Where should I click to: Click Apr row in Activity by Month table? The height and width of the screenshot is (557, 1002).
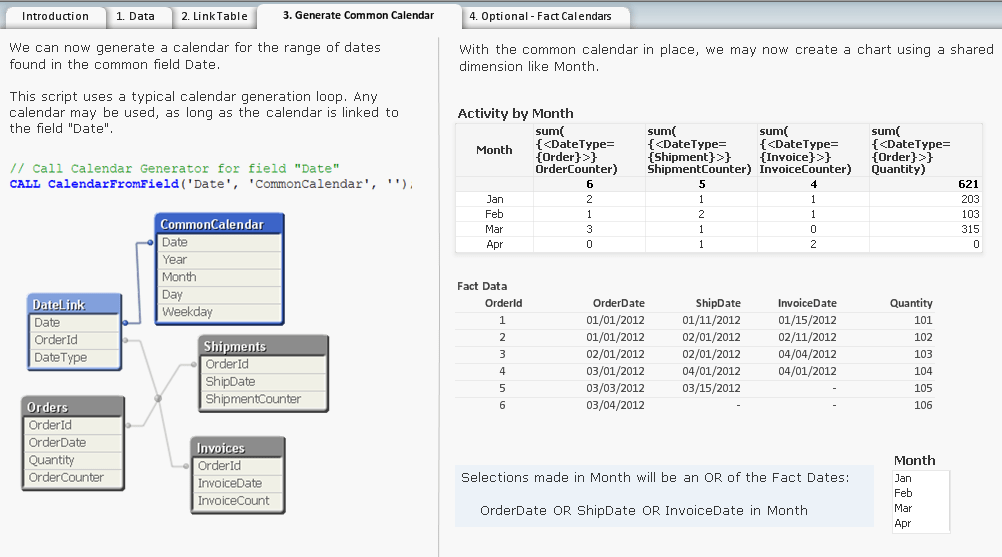coord(718,244)
